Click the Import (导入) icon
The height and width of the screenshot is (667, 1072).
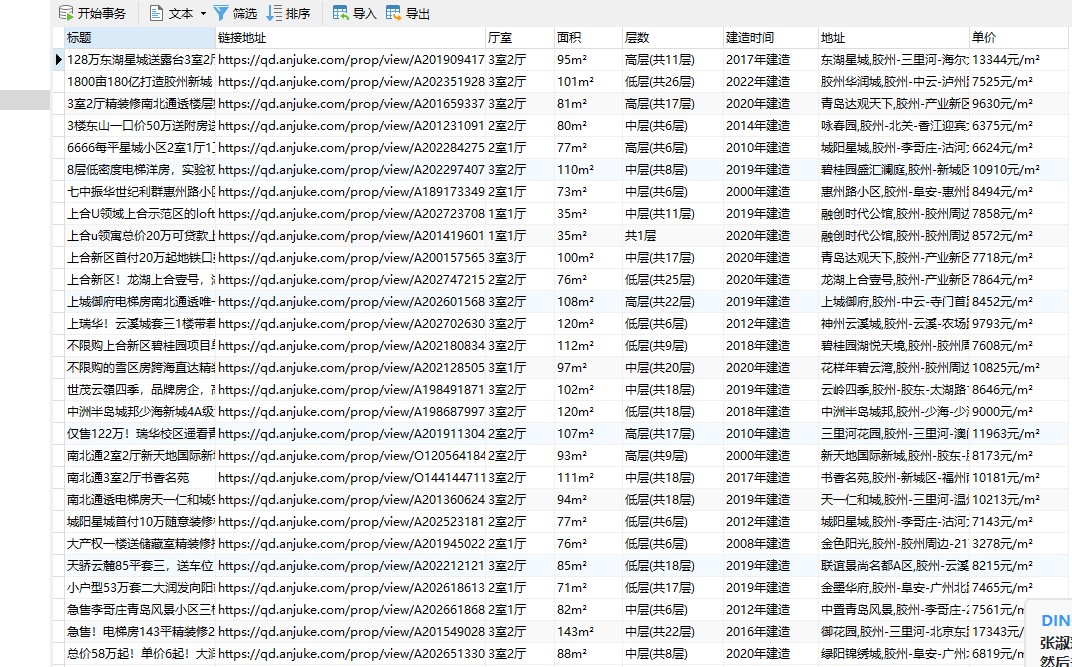(340, 13)
